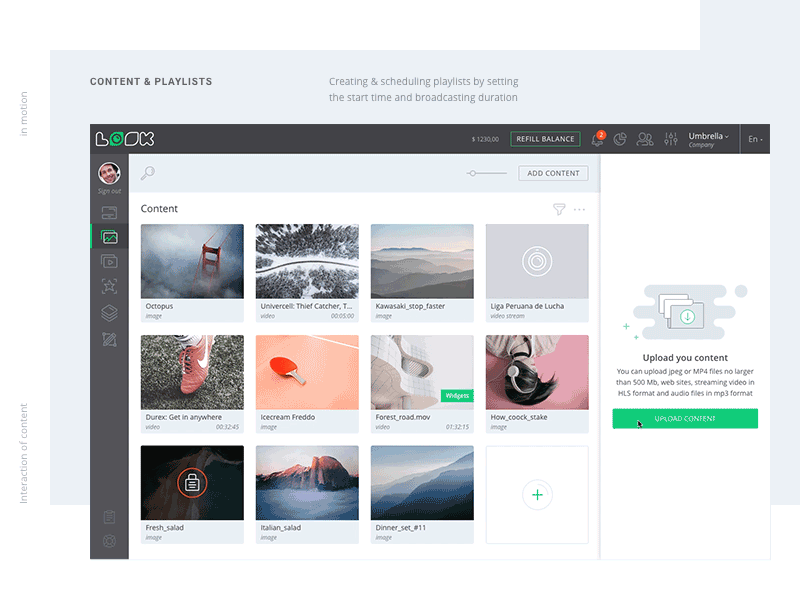Open the Italian_salad thumbnail

307,483
